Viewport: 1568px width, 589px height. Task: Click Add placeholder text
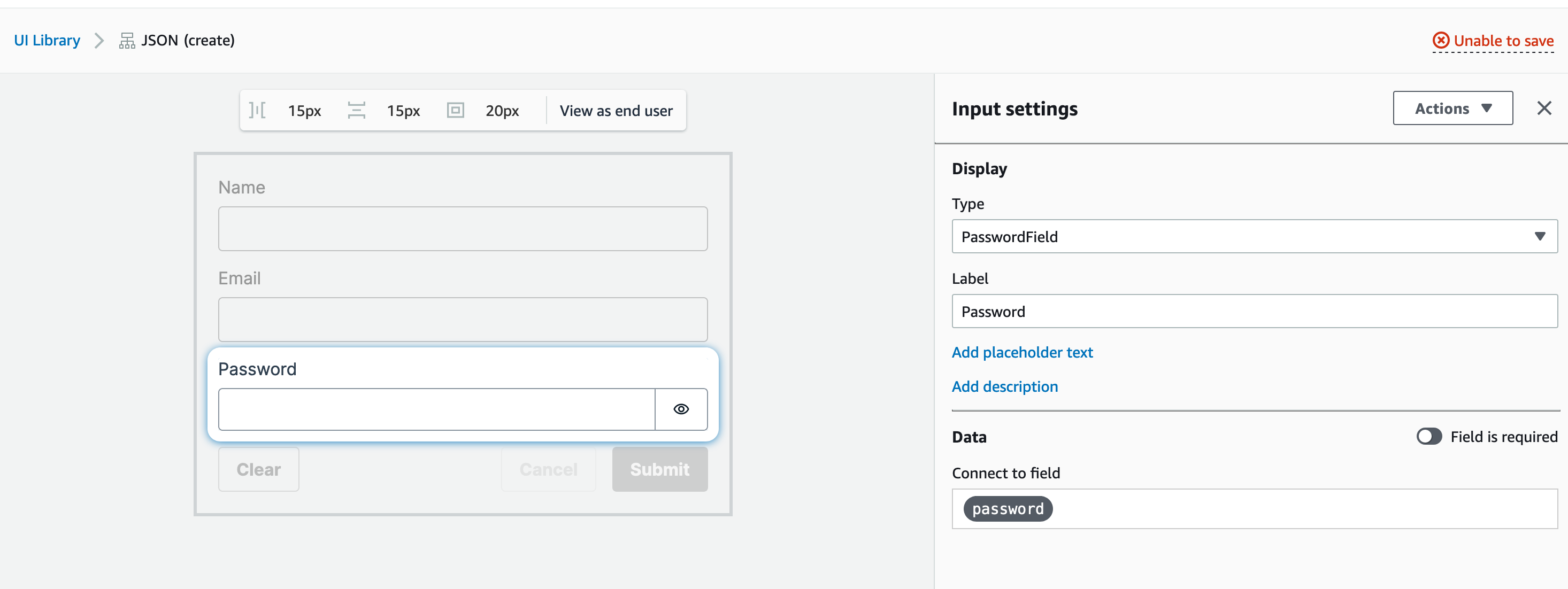[1022, 352]
